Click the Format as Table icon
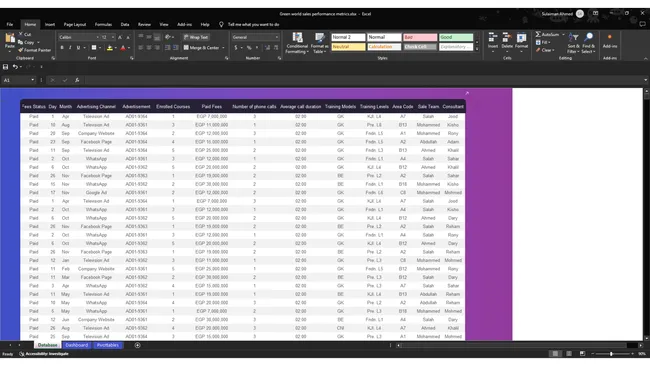 tap(320, 43)
